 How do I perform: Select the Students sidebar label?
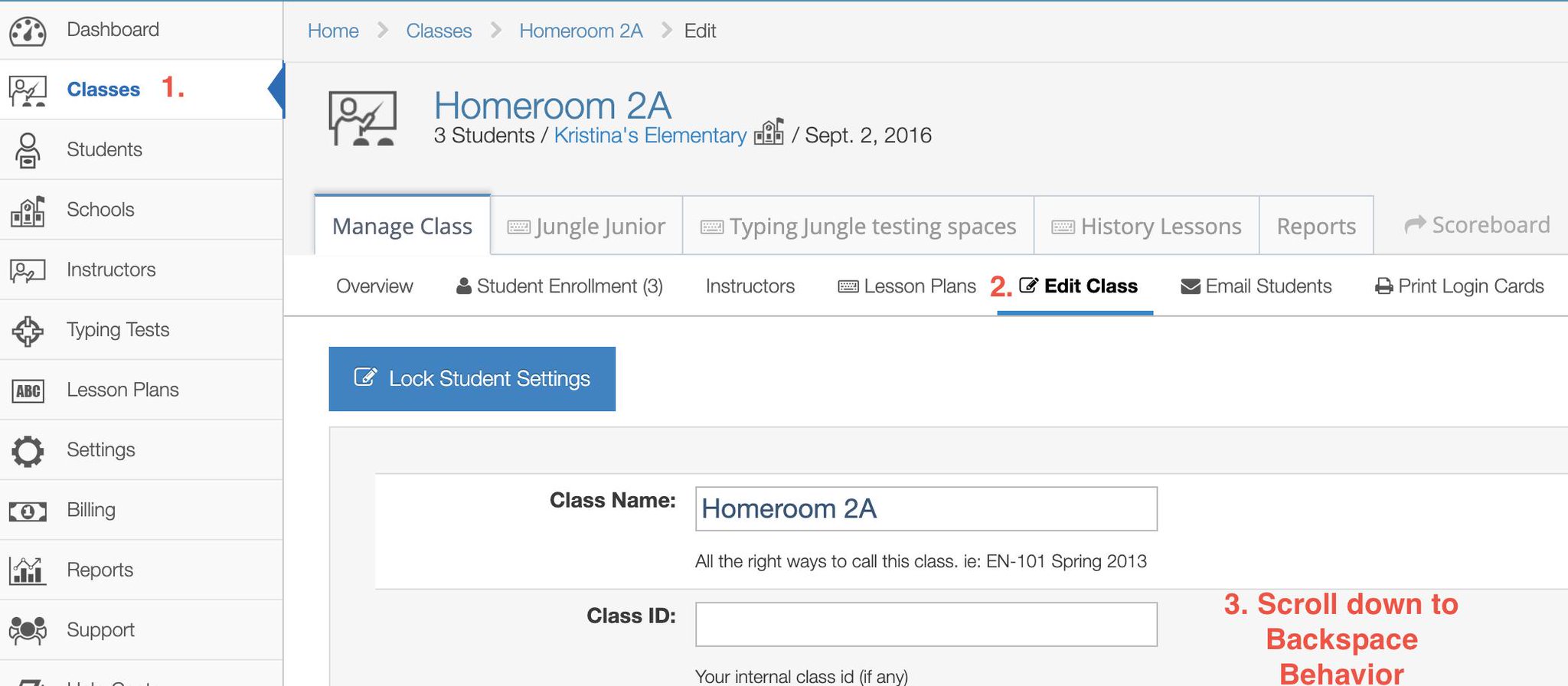pyautogui.click(x=104, y=149)
